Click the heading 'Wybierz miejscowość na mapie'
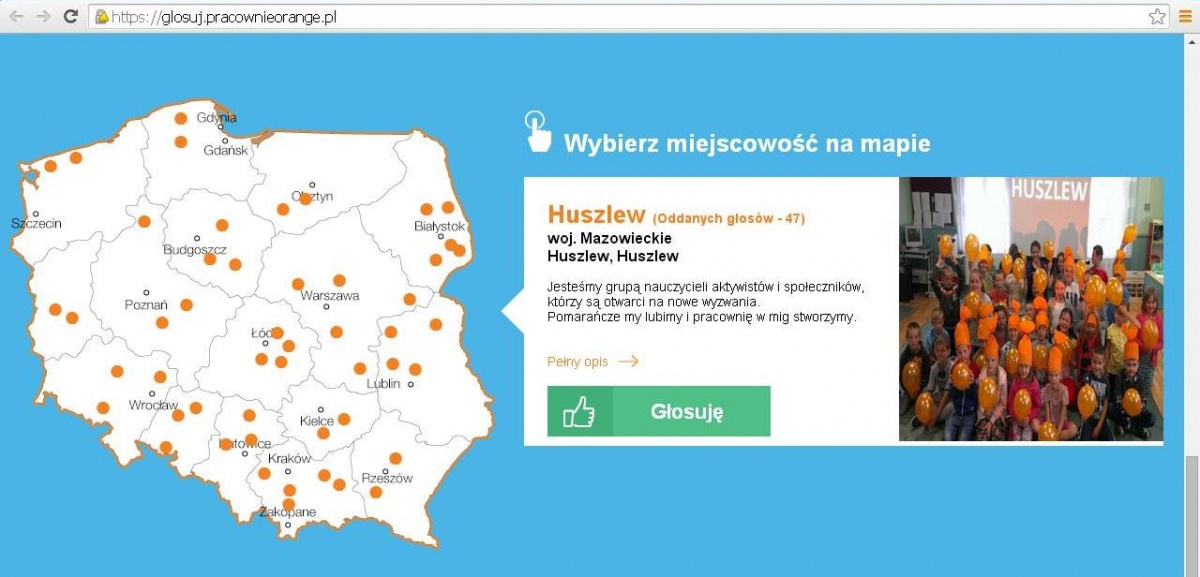Viewport: 1200px width, 577px height. (x=747, y=144)
